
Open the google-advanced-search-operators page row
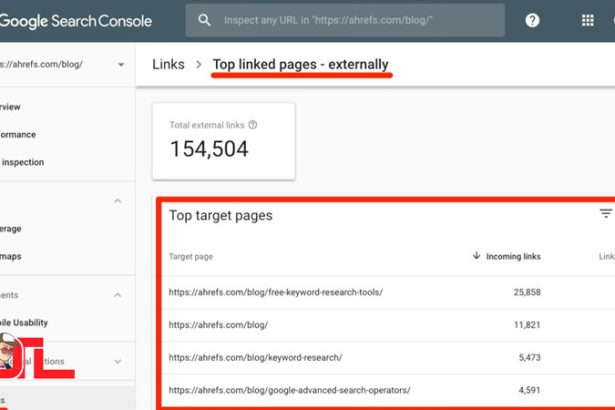289,390
